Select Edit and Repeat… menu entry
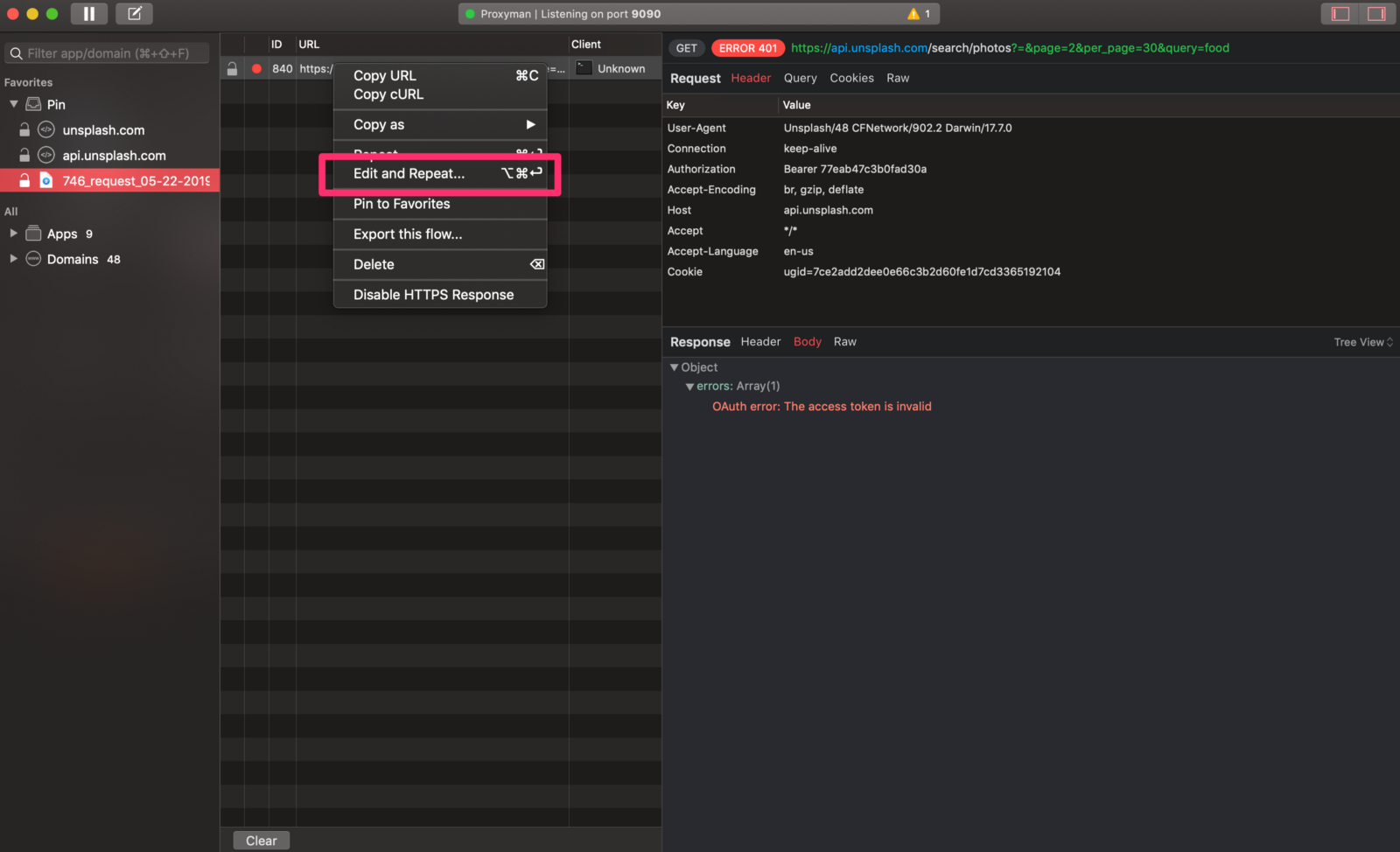This screenshot has height=852, width=1400. [440, 173]
